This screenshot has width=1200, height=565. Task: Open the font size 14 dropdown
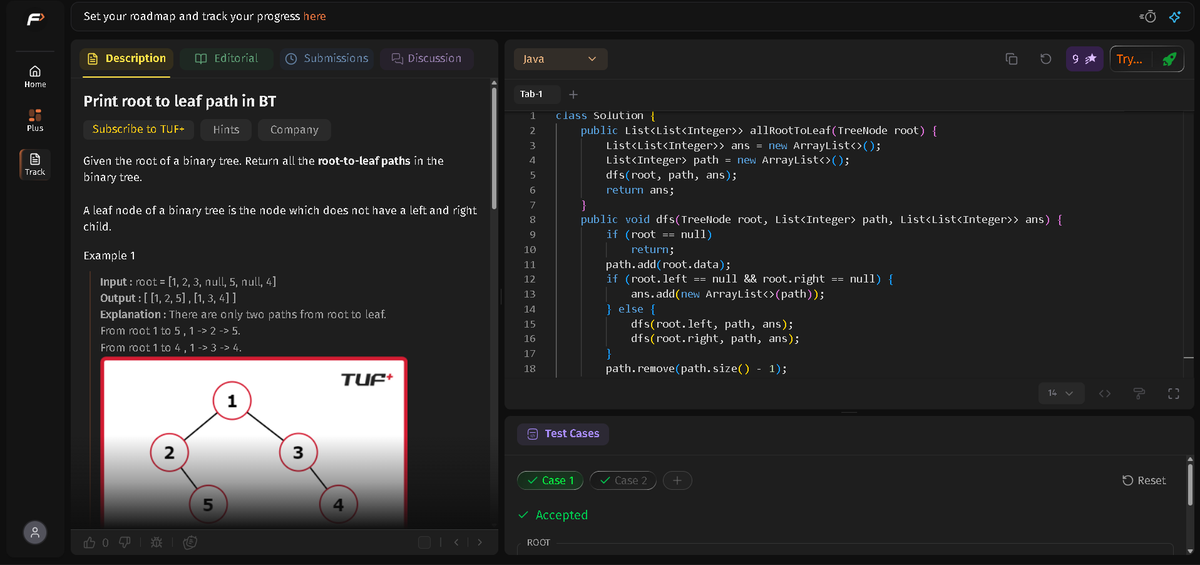[1060, 394]
